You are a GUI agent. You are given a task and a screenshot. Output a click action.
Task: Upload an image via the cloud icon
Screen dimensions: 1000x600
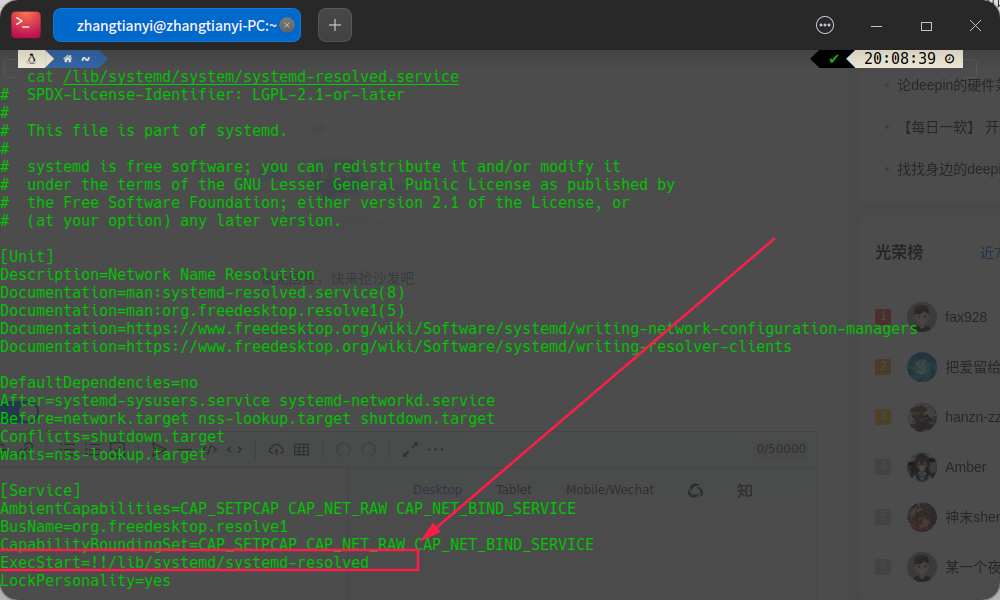(276, 449)
